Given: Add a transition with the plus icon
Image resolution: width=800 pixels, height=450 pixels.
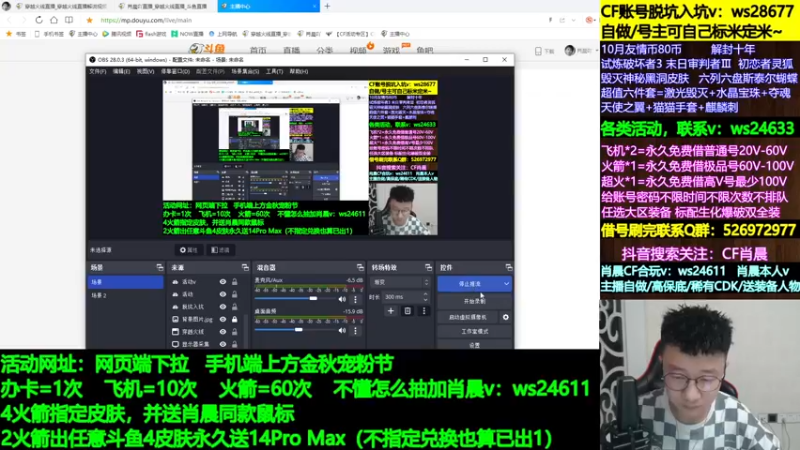Looking at the screenshot, I should pos(391,311).
